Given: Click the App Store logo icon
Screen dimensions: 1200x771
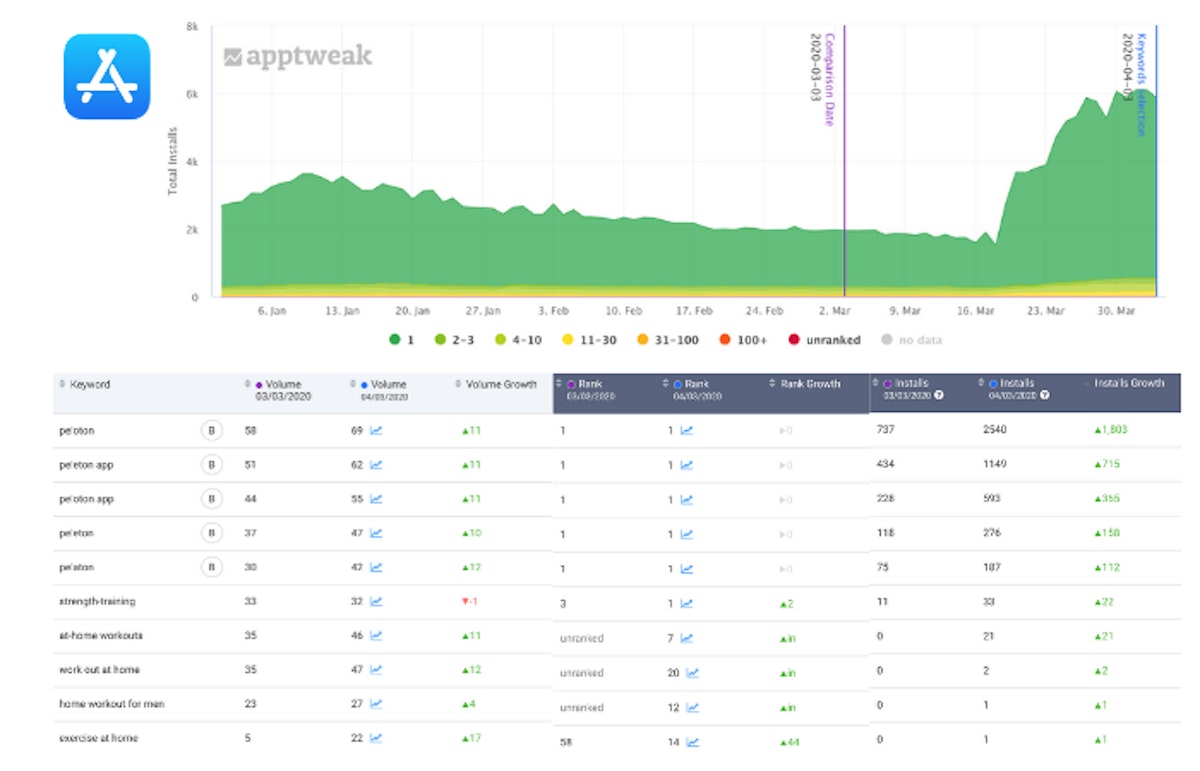Looking at the screenshot, I should point(107,77).
